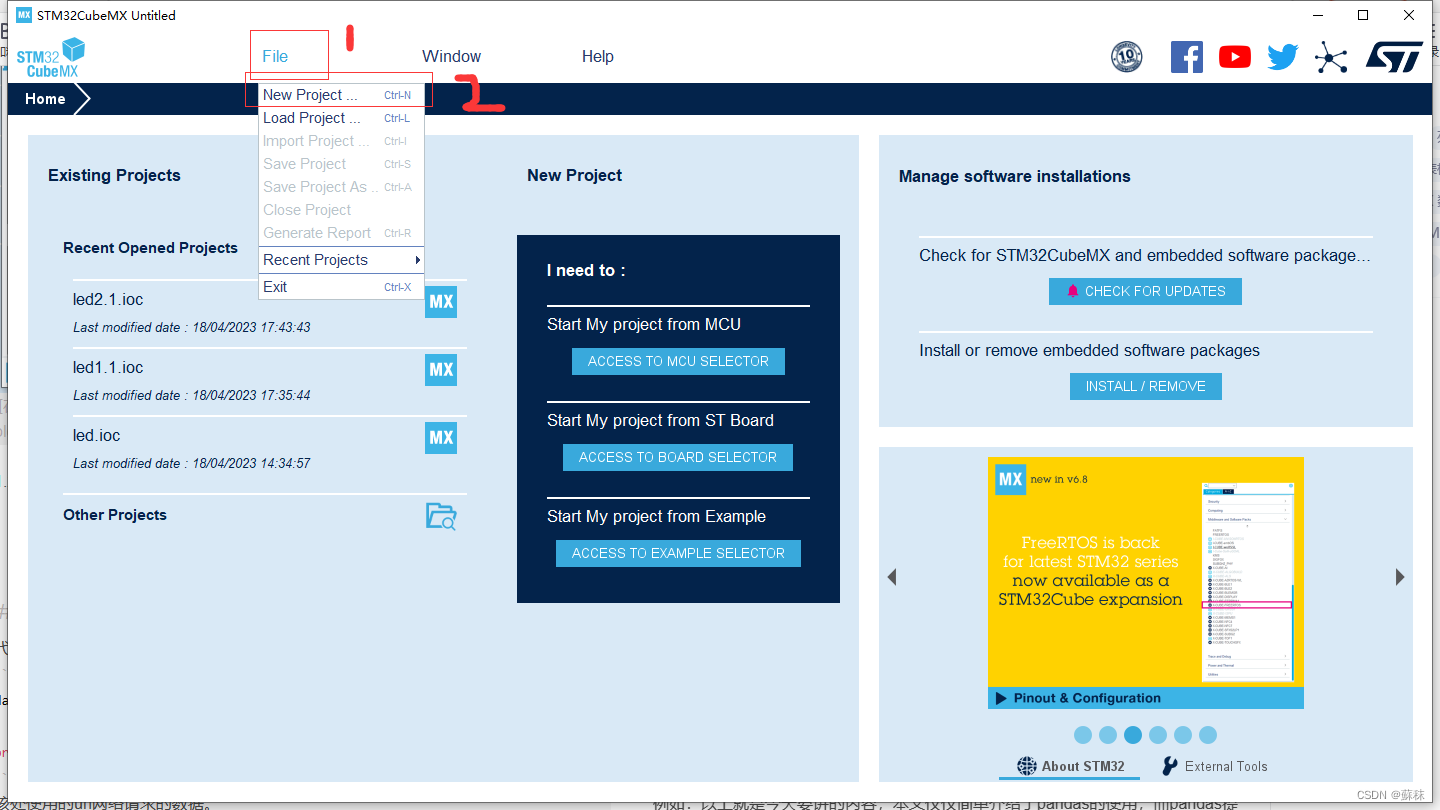
Task: Open led2.1.ioc via its MX icon
Action: (441, 302)
